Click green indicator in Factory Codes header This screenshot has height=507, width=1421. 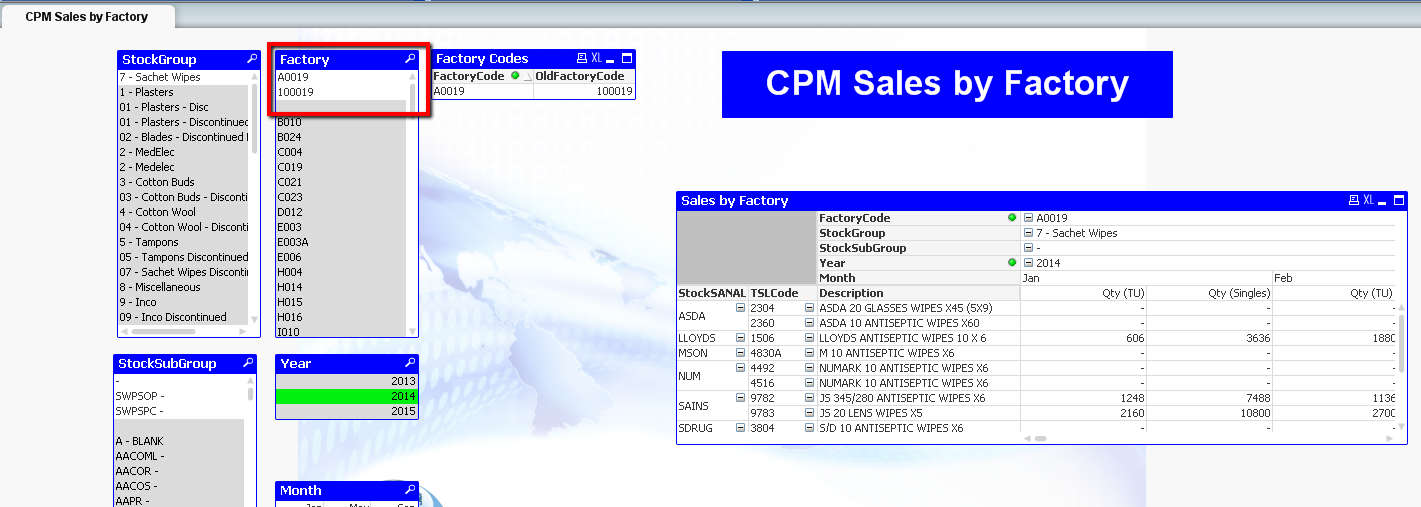point(515,76)
